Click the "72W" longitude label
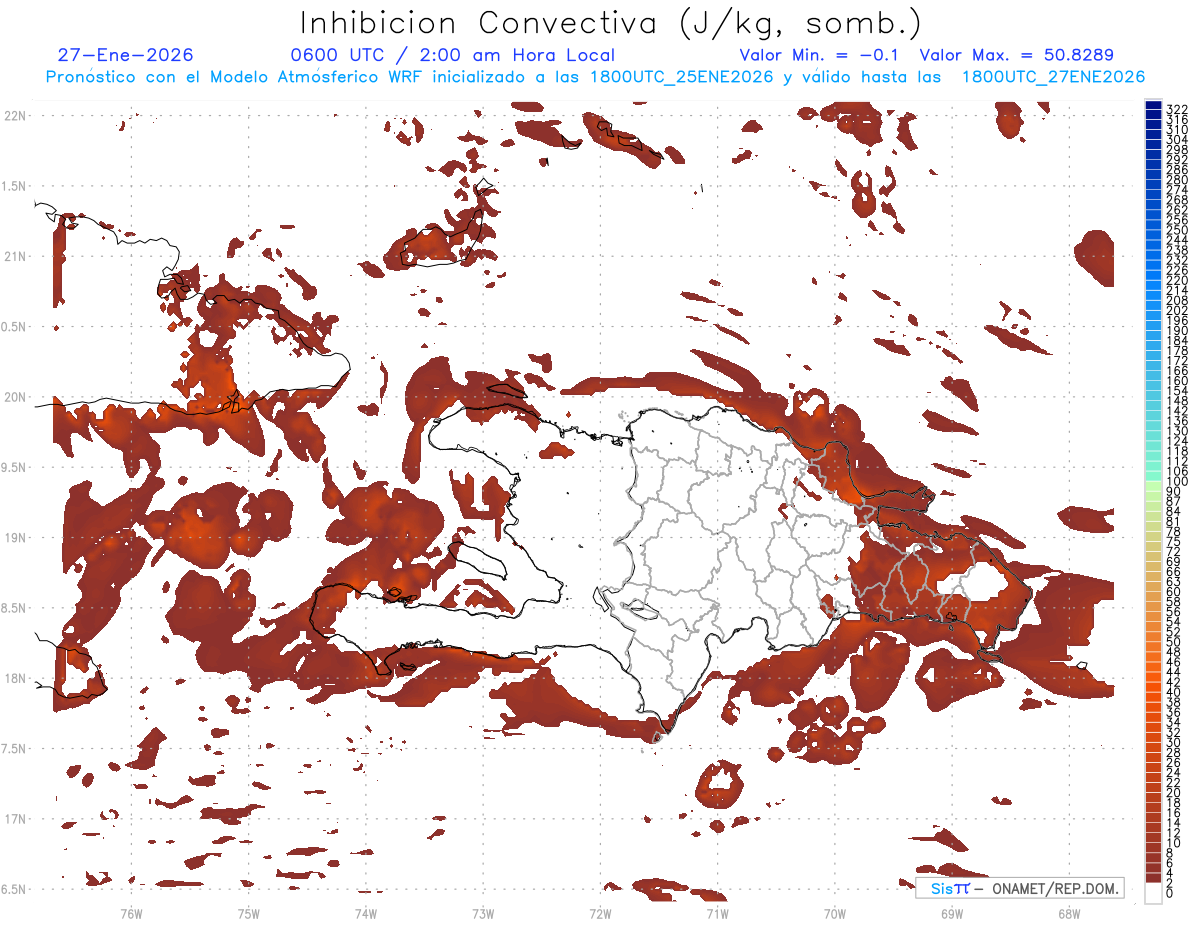1200x927 pixels. pyautogui.click(x=600, y=913)
